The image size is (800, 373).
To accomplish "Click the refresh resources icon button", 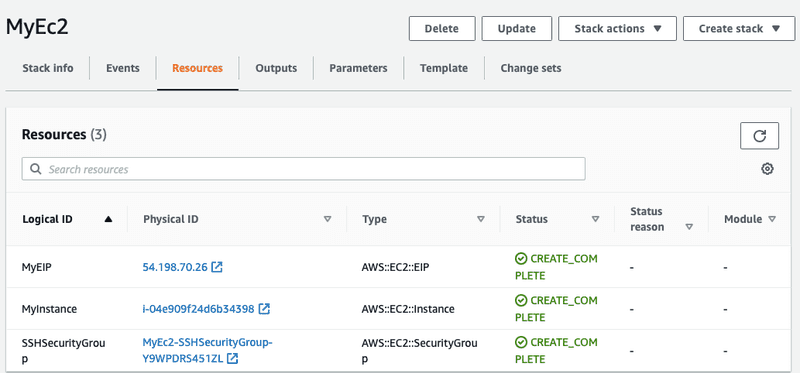I will (759, 136).
